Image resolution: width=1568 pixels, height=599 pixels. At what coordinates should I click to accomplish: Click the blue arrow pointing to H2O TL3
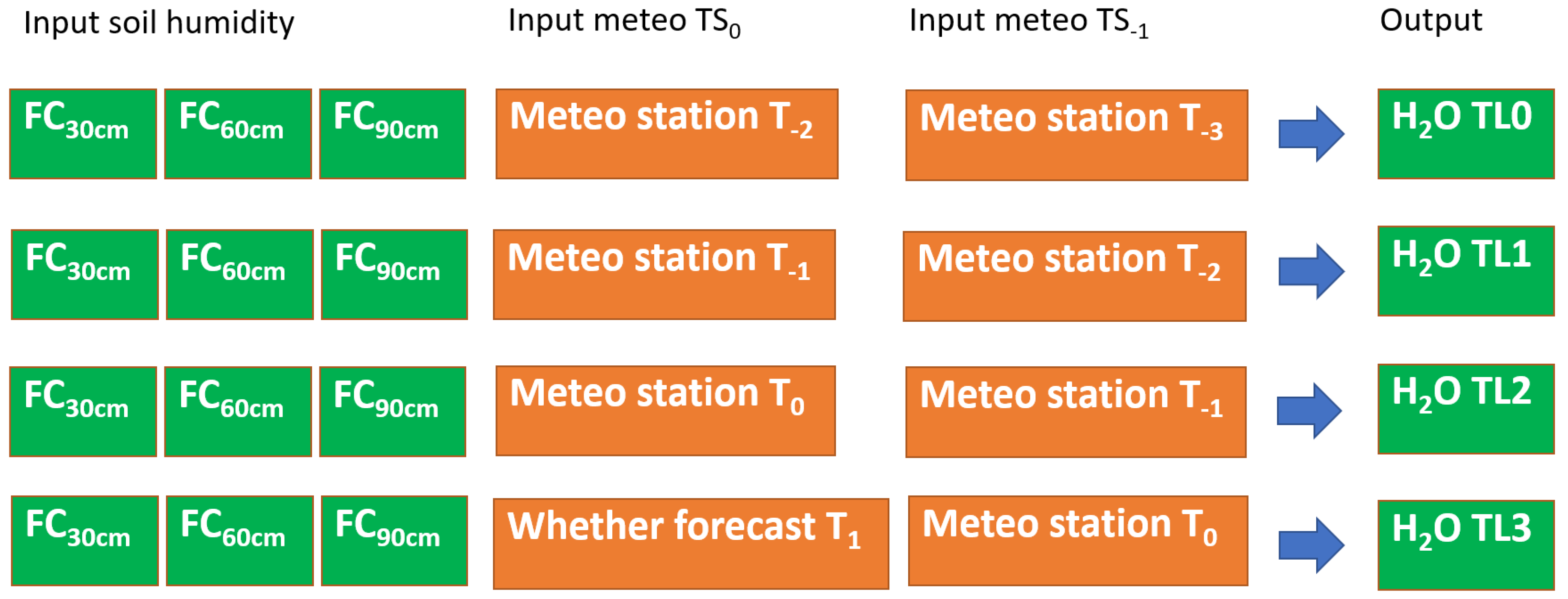pos(1311,545)
